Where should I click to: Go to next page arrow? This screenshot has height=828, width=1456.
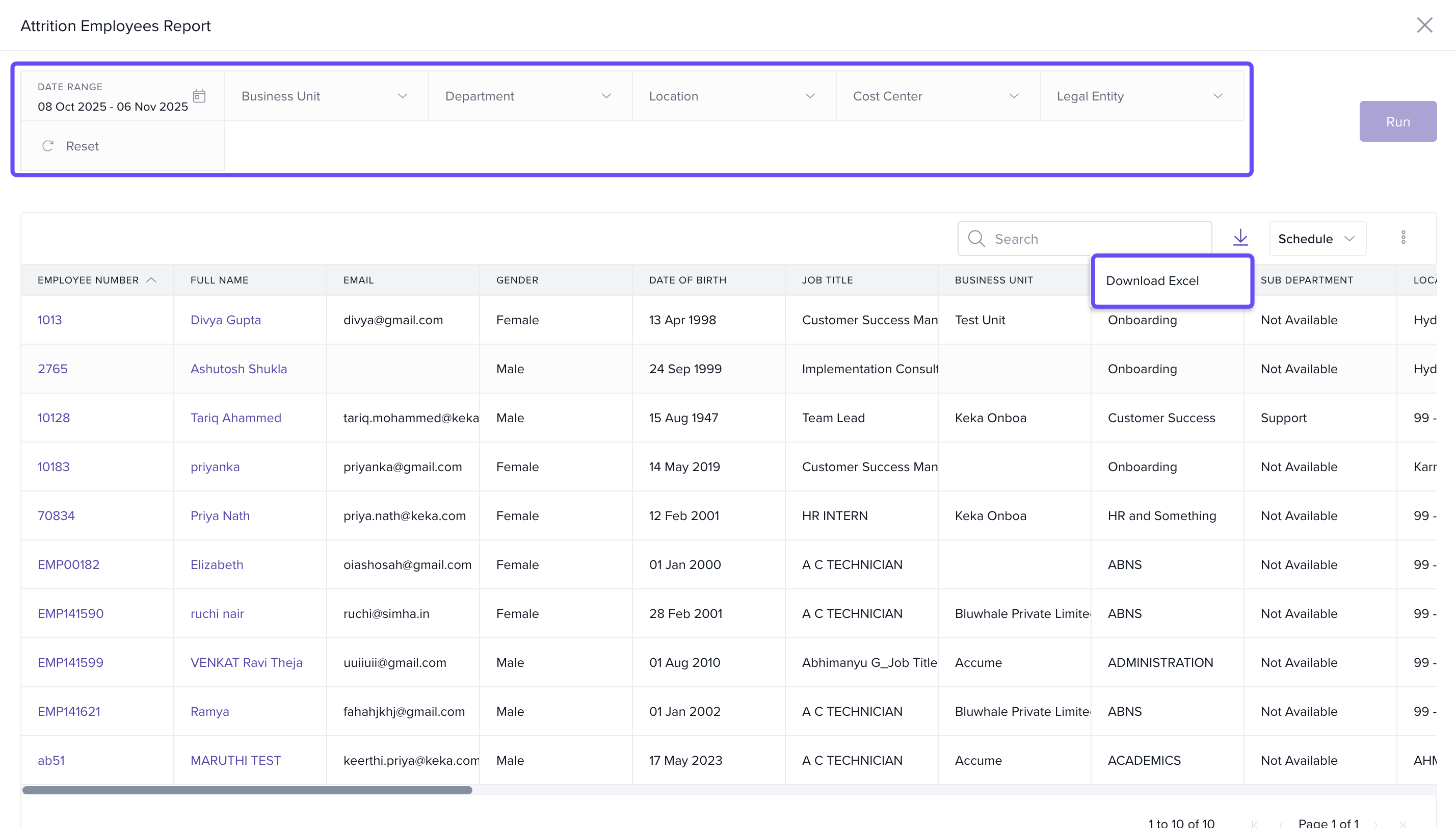(x=1376, y=823)
